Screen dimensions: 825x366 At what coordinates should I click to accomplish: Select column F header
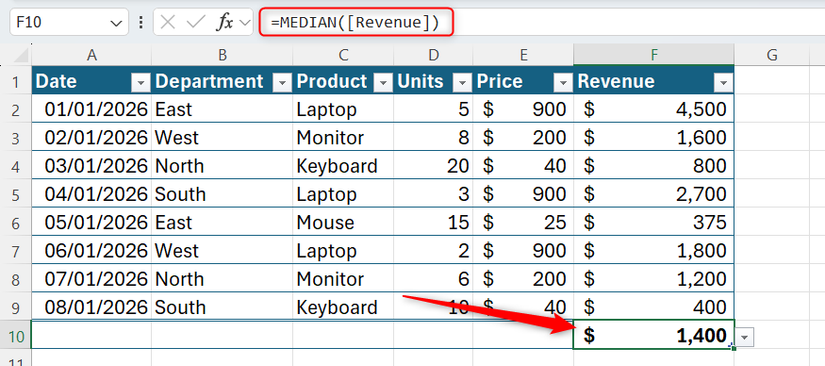click(x=654, y=55)
